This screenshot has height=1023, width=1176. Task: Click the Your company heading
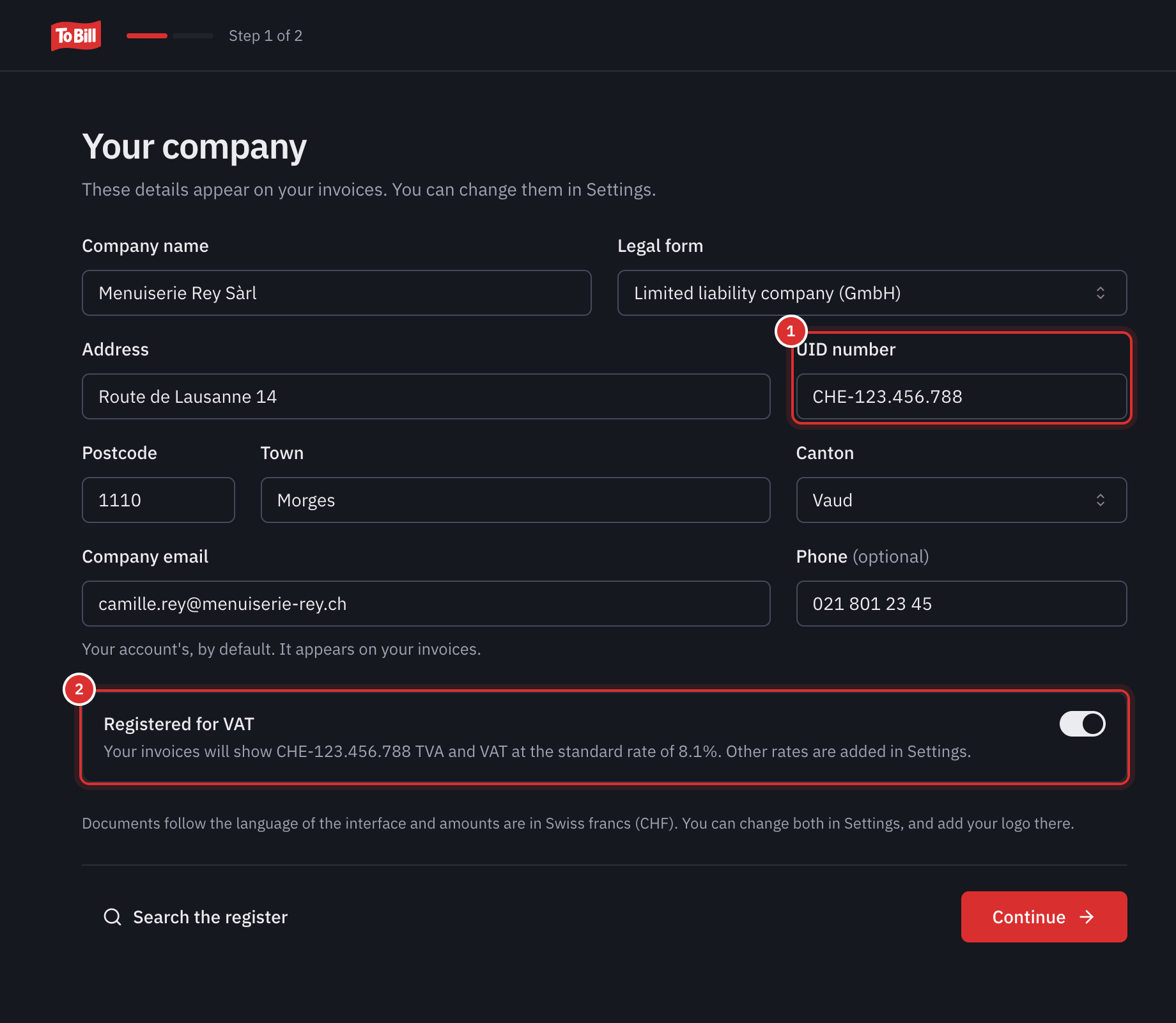pyautogui.click(x=194, y=147)
